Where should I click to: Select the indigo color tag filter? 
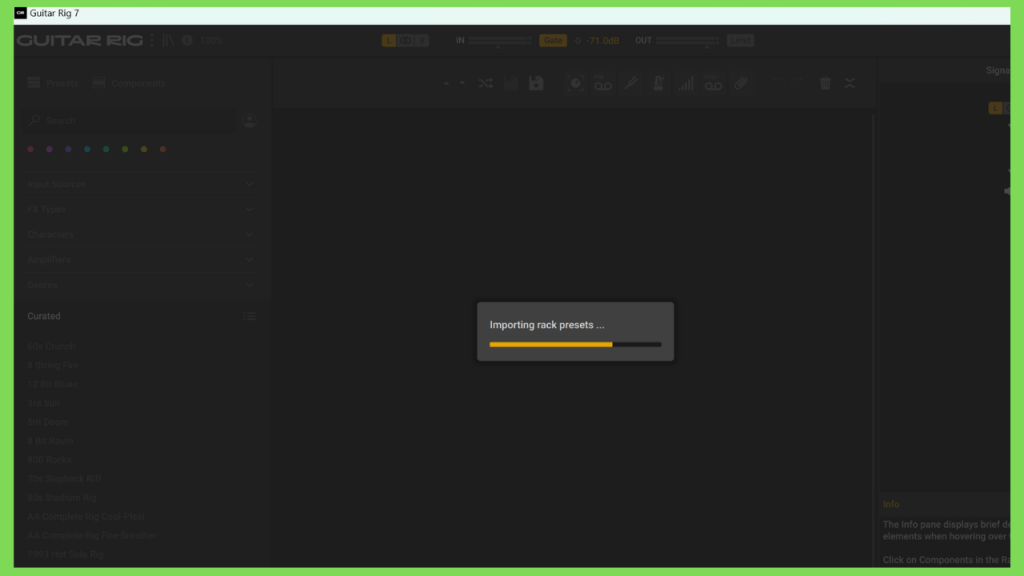(69, 150)
